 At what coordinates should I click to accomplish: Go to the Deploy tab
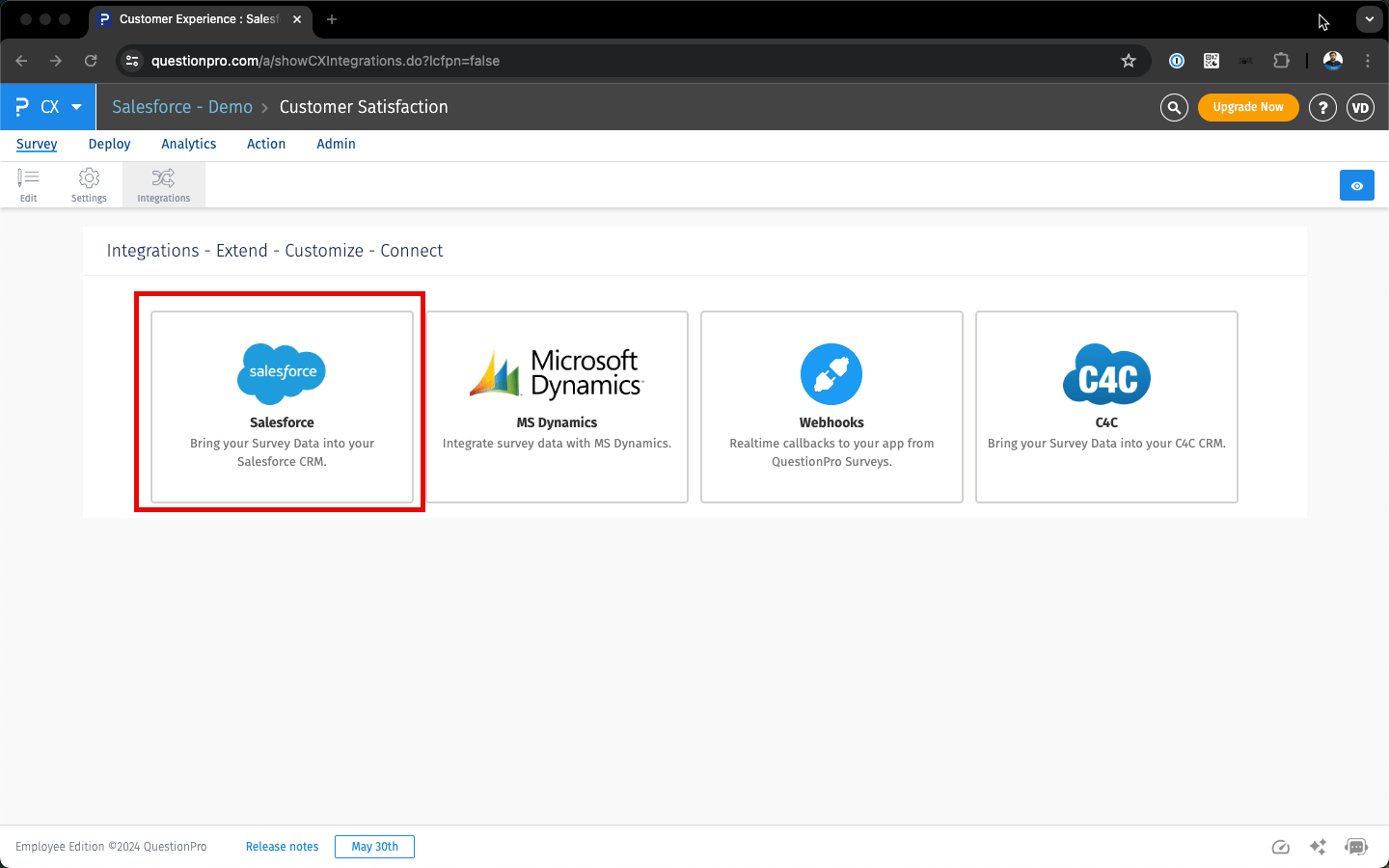[x=109, y=144]
